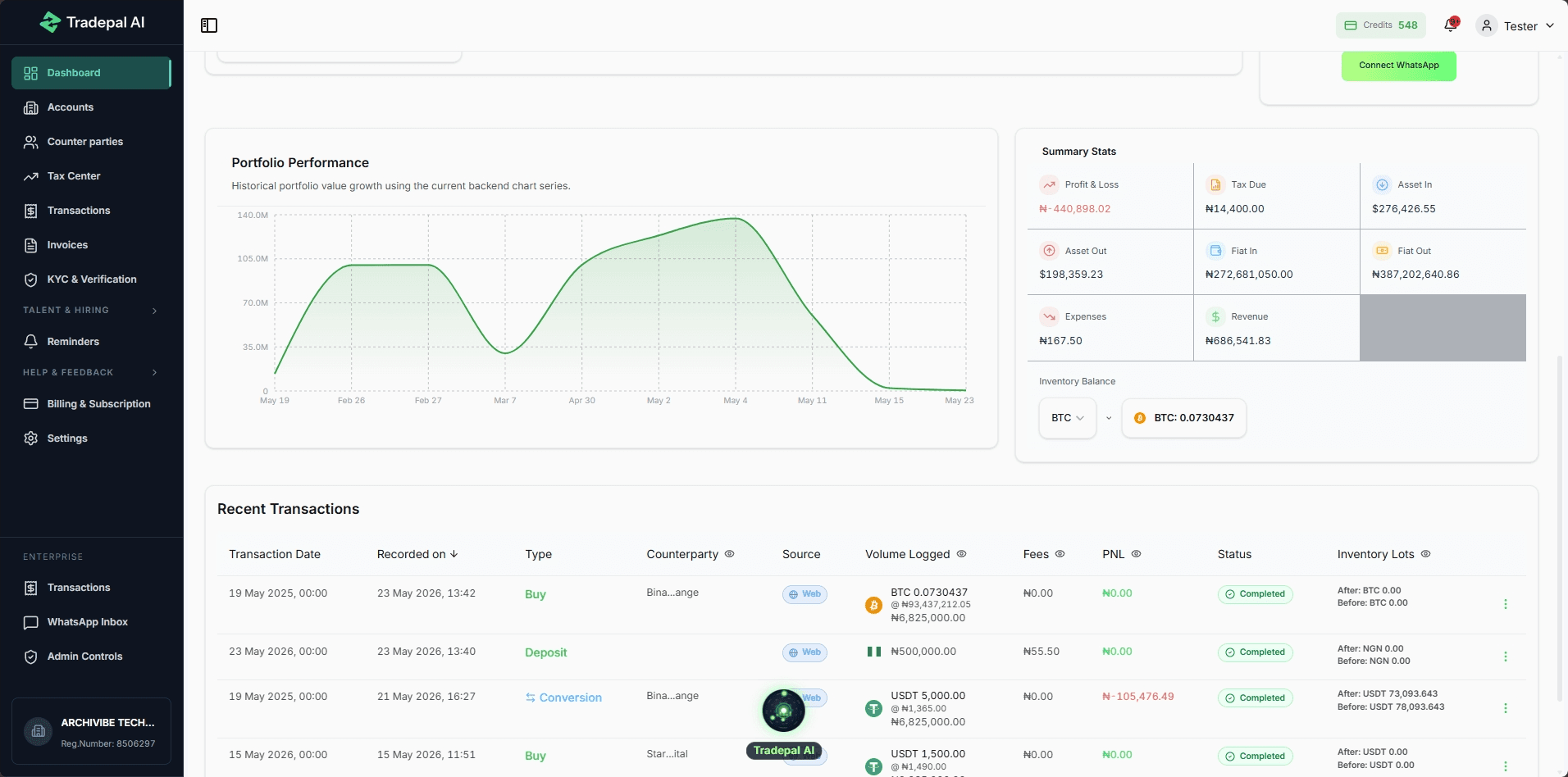The image size is (1568, 777).
Task: Click the Conversion transaction type link
Action: pos(563,697)
